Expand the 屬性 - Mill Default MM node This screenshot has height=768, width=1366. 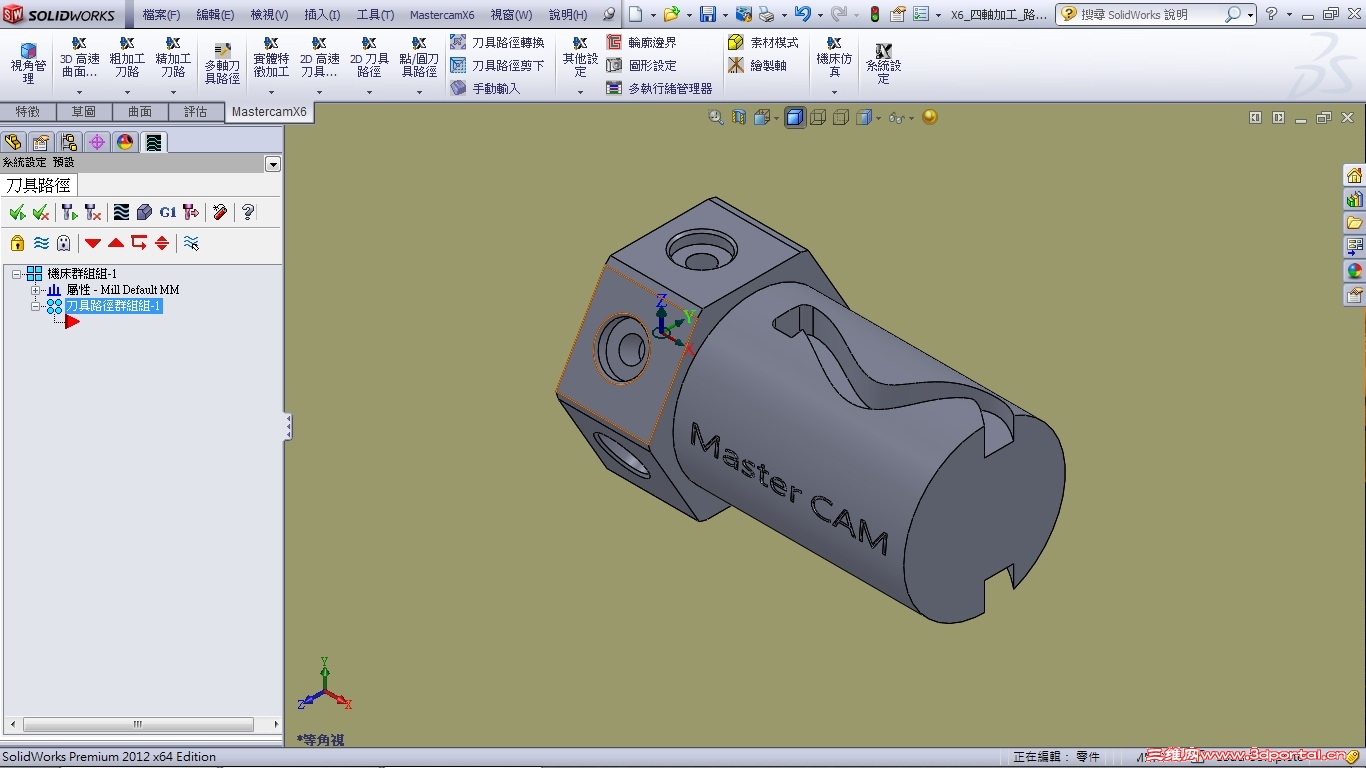click(x=36, y=290)
